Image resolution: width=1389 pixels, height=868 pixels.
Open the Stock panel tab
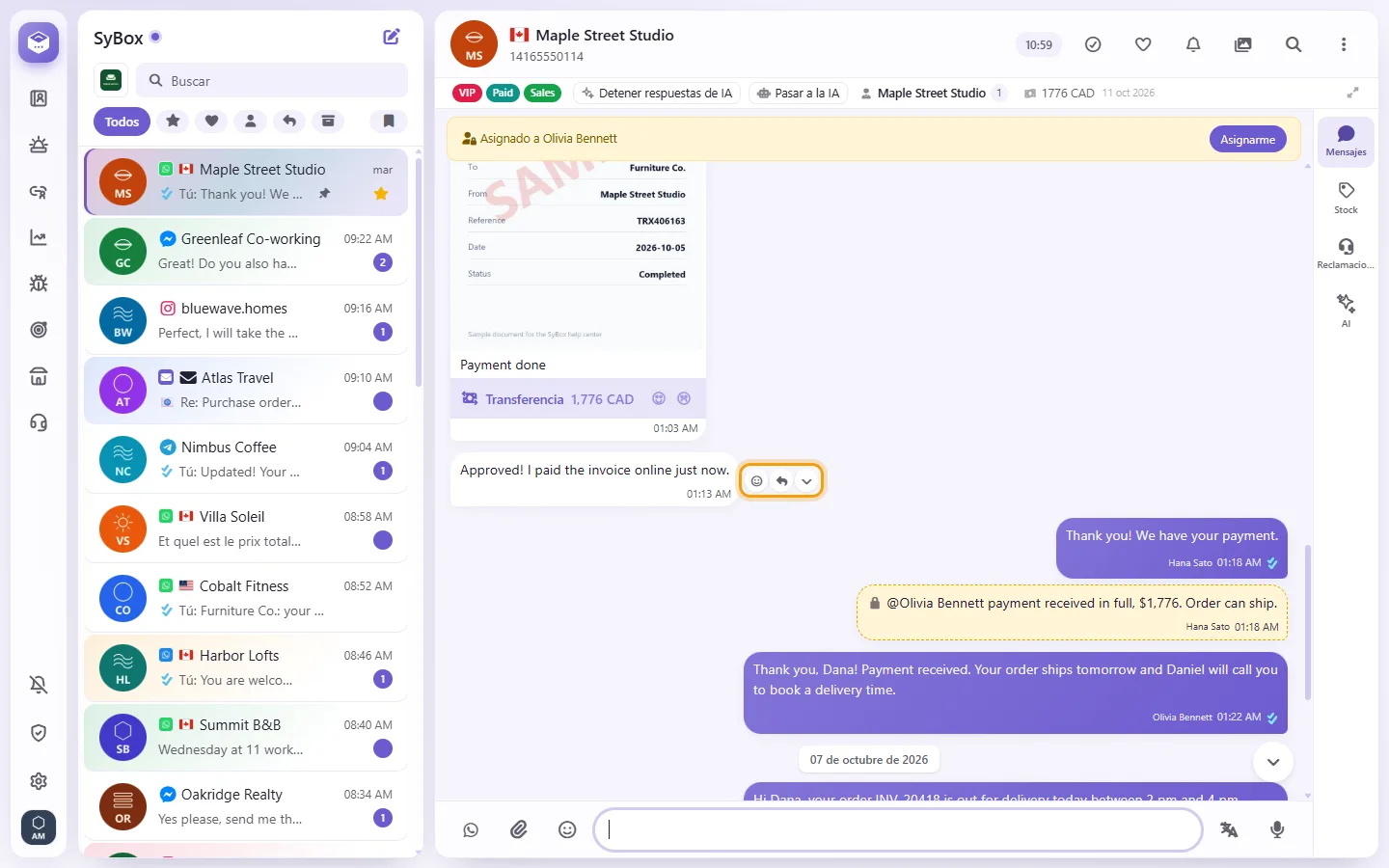(x=1346, y=198)
